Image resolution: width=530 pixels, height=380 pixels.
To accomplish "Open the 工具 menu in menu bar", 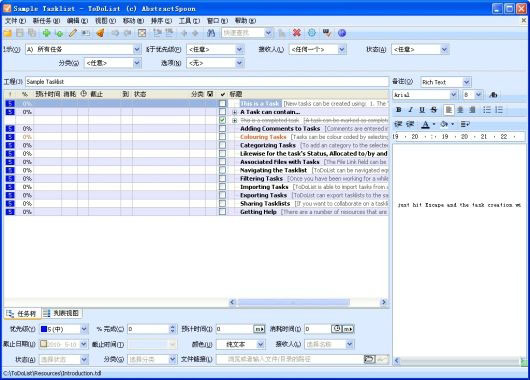I will pyautogui.click(x=189, y=21).
